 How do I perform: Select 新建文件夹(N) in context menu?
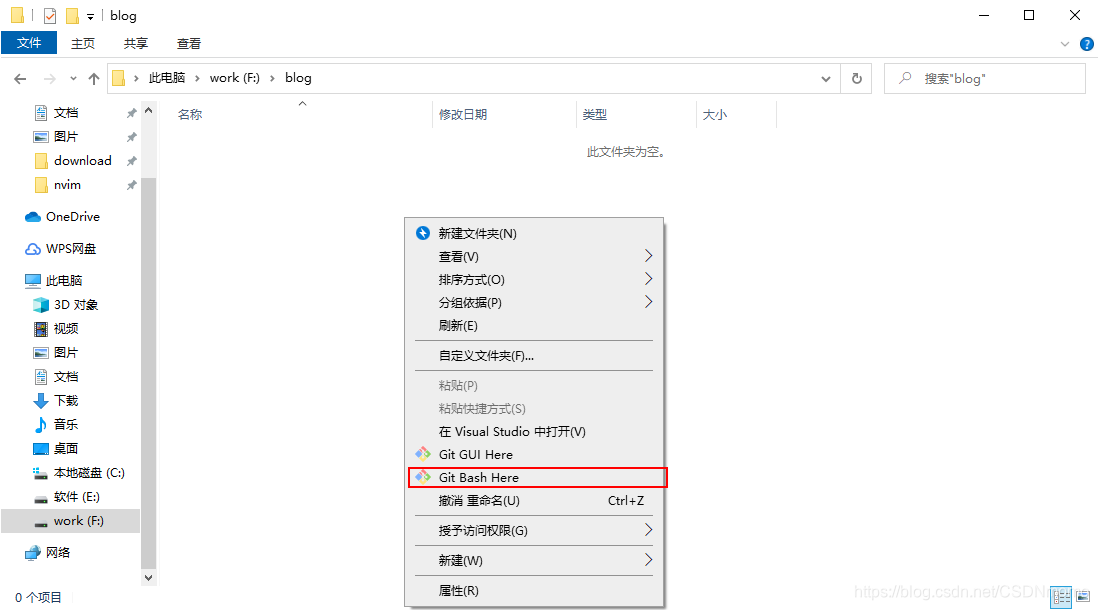pos(534,233)
